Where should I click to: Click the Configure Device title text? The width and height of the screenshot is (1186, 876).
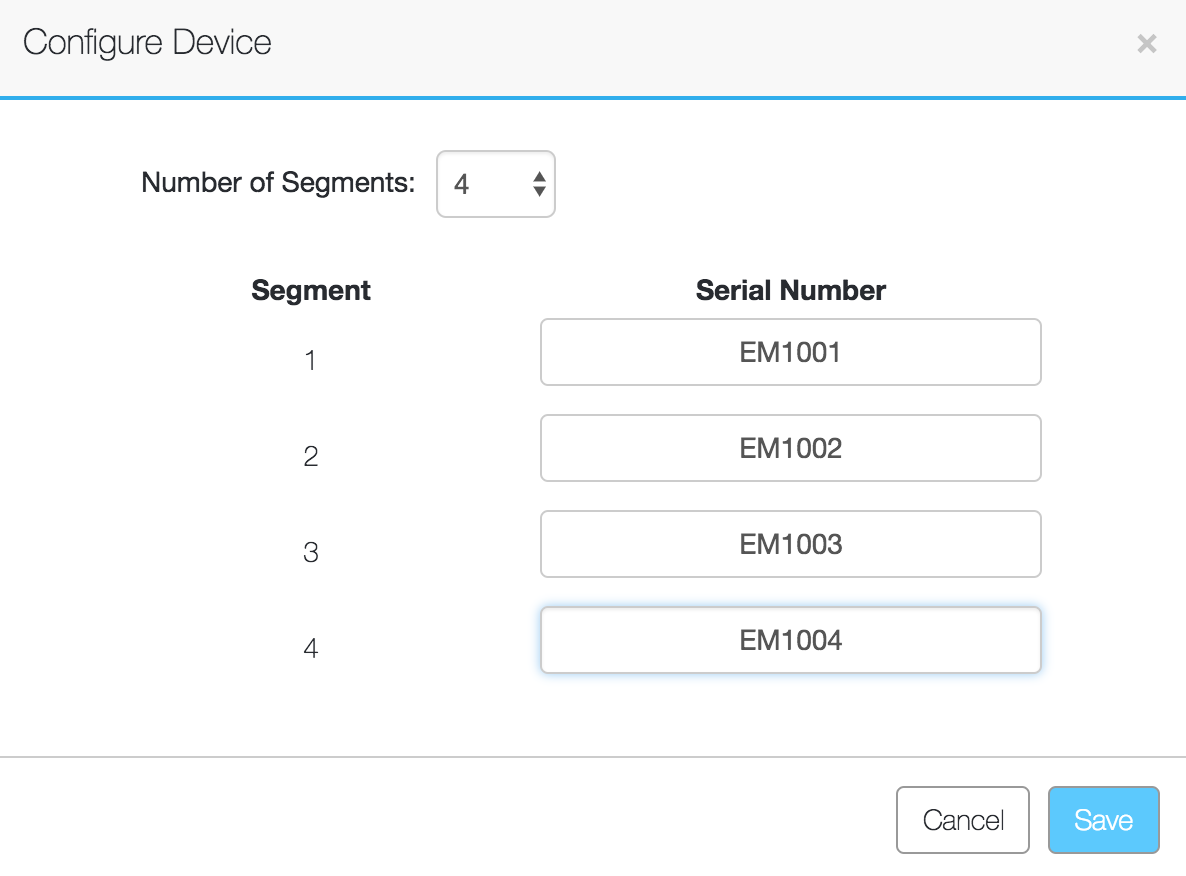click(x=147, y=43)
